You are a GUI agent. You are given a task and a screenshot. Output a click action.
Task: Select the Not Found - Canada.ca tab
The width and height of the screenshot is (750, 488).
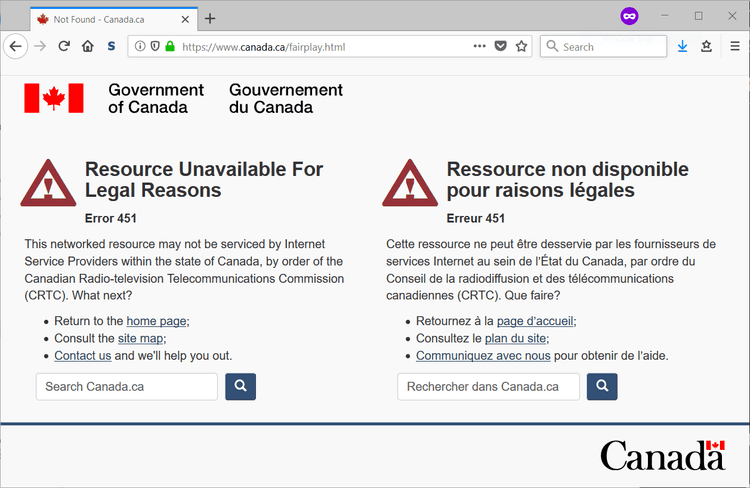click(114, 20)
